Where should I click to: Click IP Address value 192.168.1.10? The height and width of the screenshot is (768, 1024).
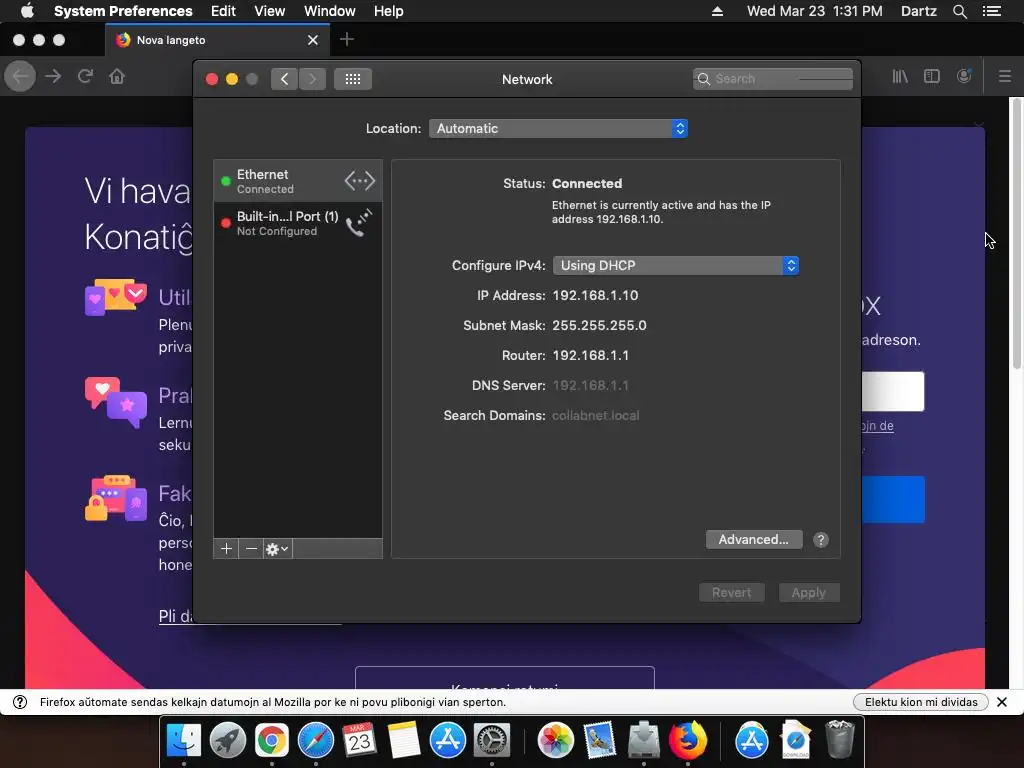pyautogui.click(x=595, y=295)
